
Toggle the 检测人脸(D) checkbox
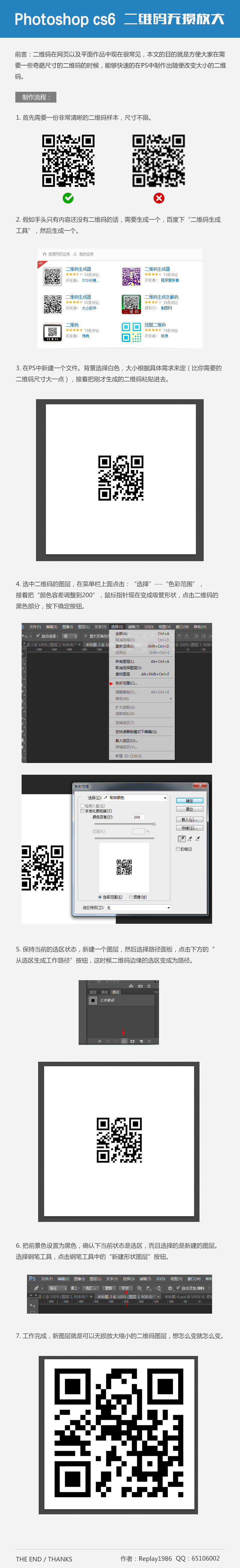pos(82,806)
